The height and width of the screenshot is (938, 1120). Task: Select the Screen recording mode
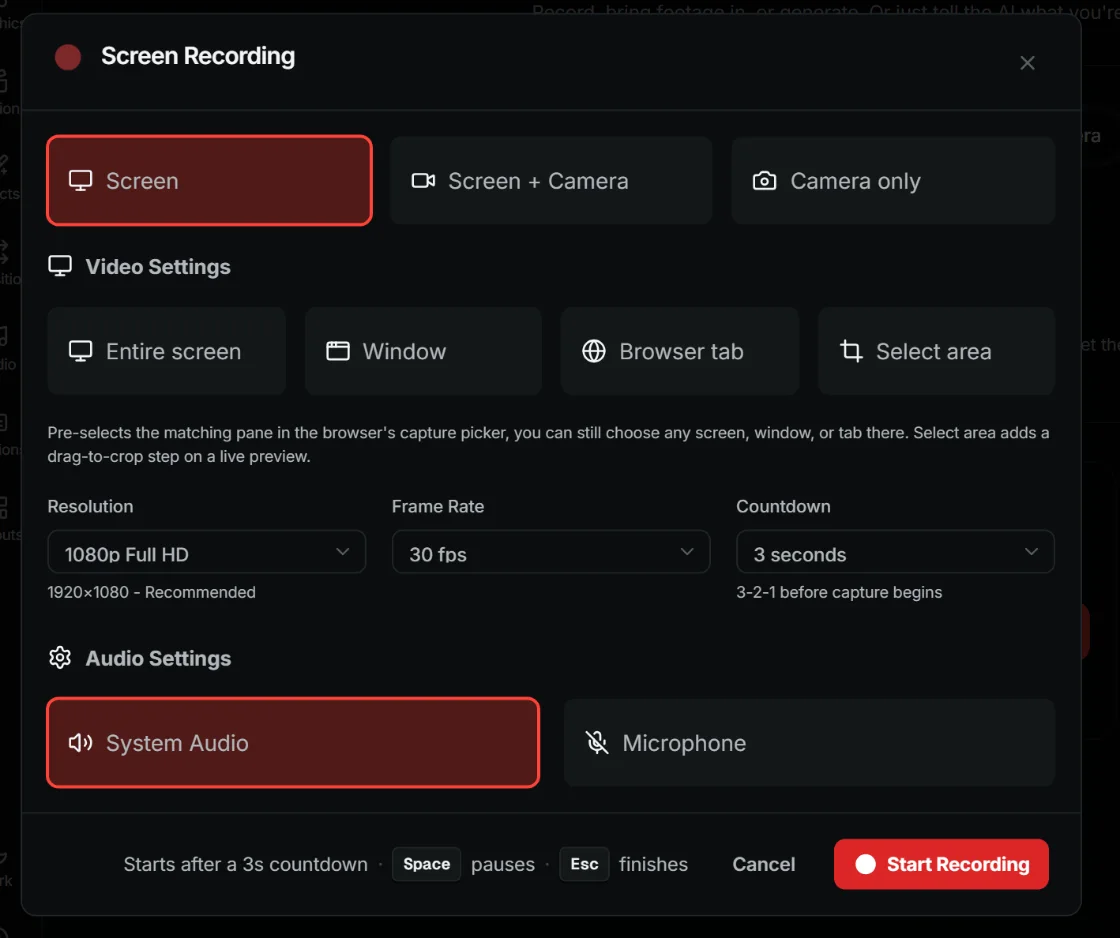click(x=209, y=181)
